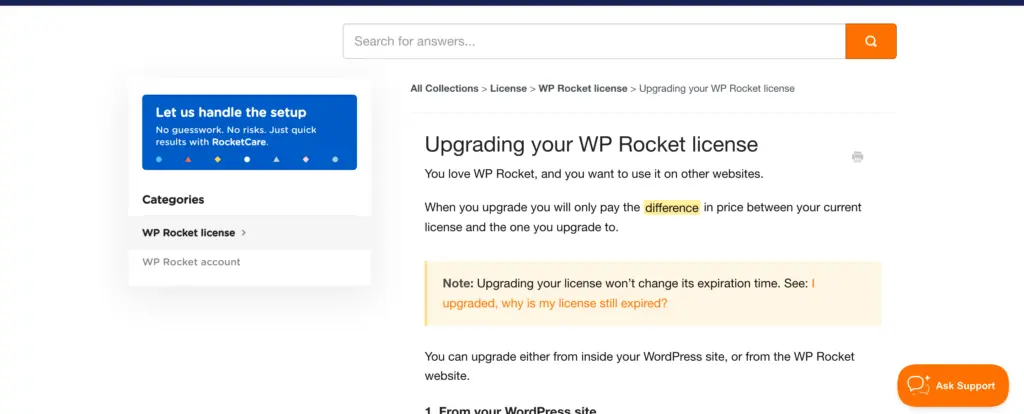Click the bold 'Note:' label
1024x414 pixels.
tap(458, 284)
